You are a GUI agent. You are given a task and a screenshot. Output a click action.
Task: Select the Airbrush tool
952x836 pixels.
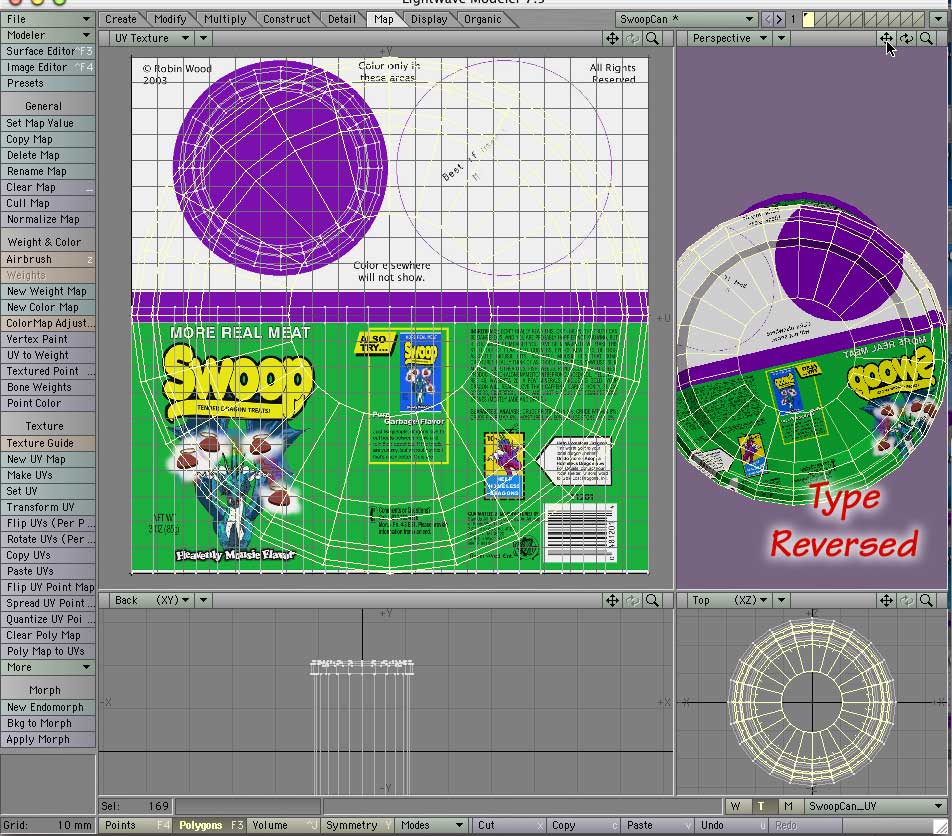[48, 259]
